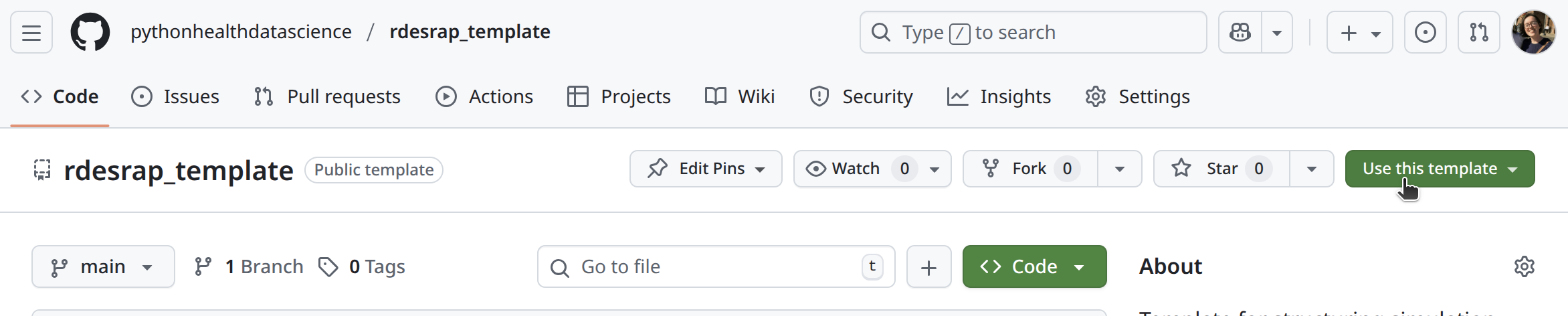1568x316 pixels.
Task: Open the user profile avatar menu
Action: [1533, 32]
